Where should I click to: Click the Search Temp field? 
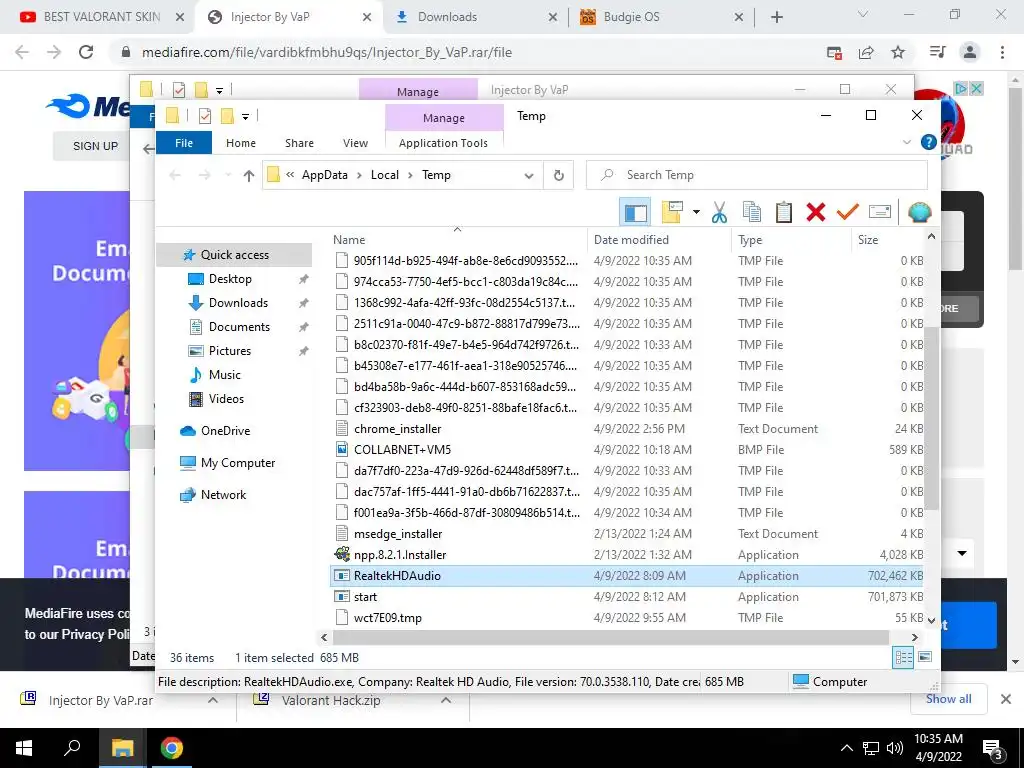(x=757, y=175)
